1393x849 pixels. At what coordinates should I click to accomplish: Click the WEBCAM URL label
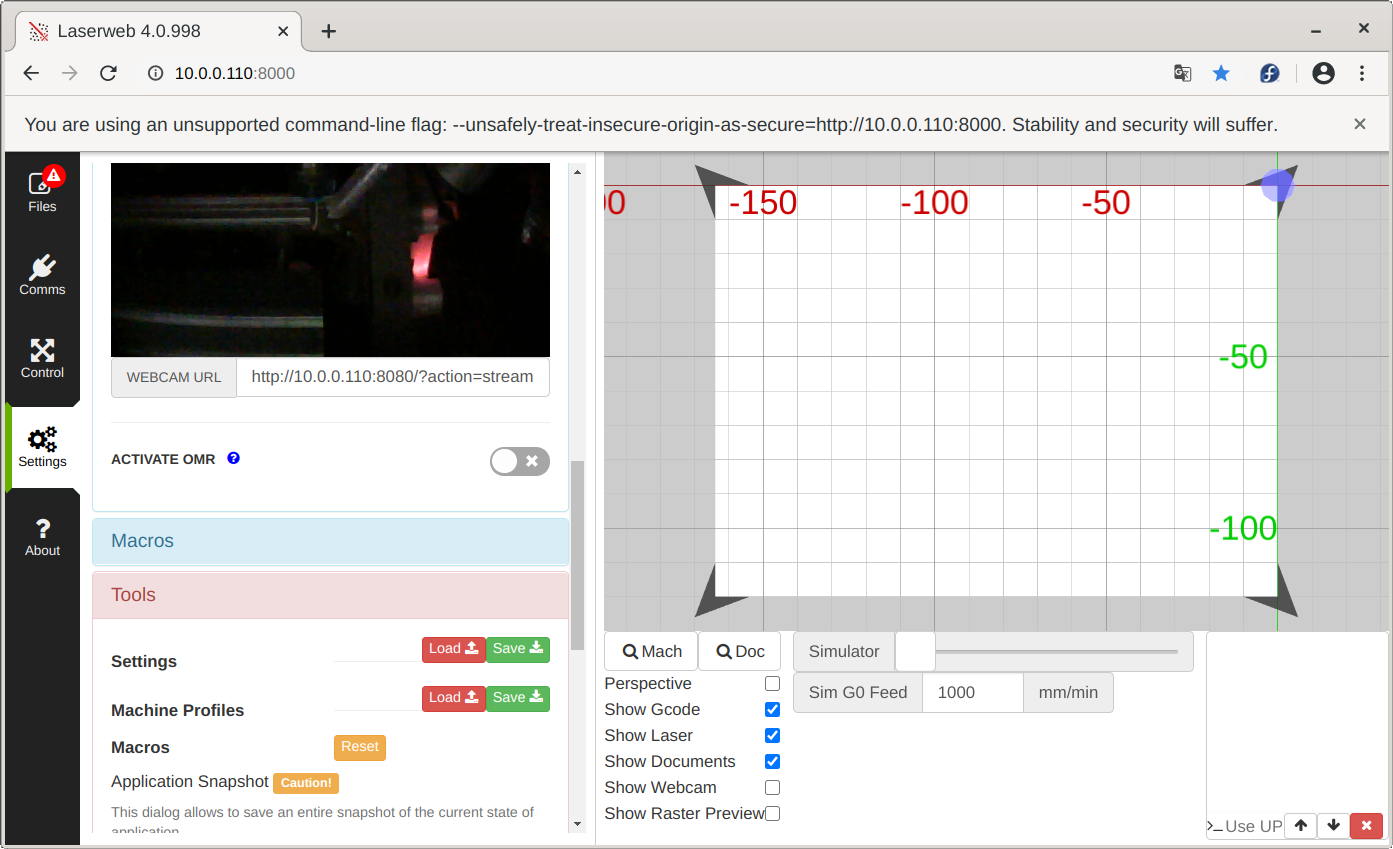pos(174,378)
